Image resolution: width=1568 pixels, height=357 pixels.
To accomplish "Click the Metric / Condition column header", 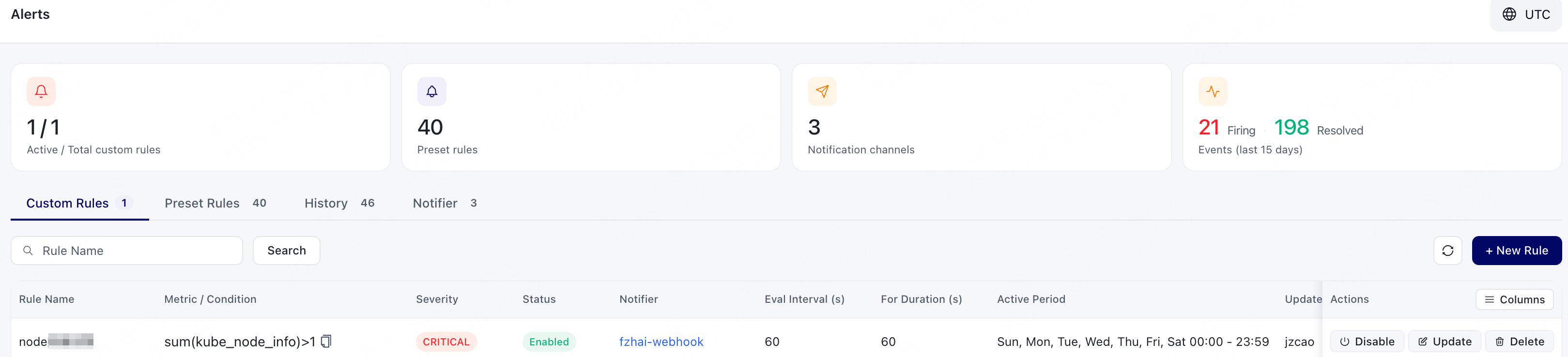I will click(211, 299).
